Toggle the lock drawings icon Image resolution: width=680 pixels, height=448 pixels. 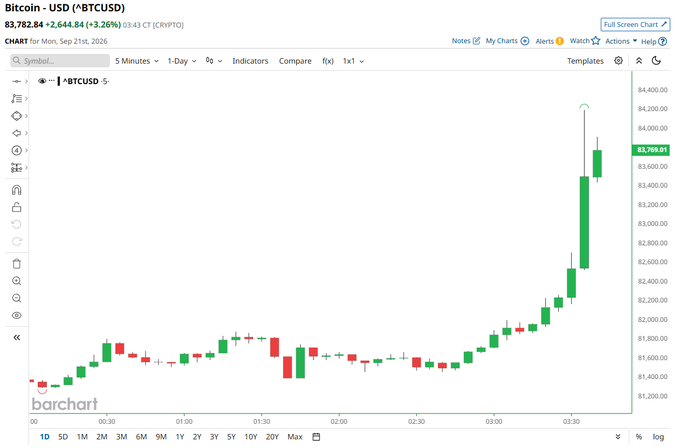click(16, 207)
